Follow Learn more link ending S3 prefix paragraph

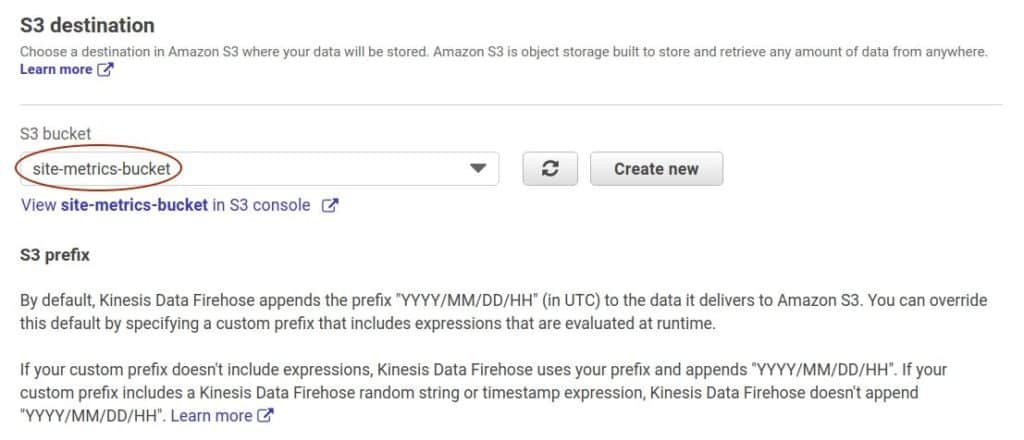point(212,416)
